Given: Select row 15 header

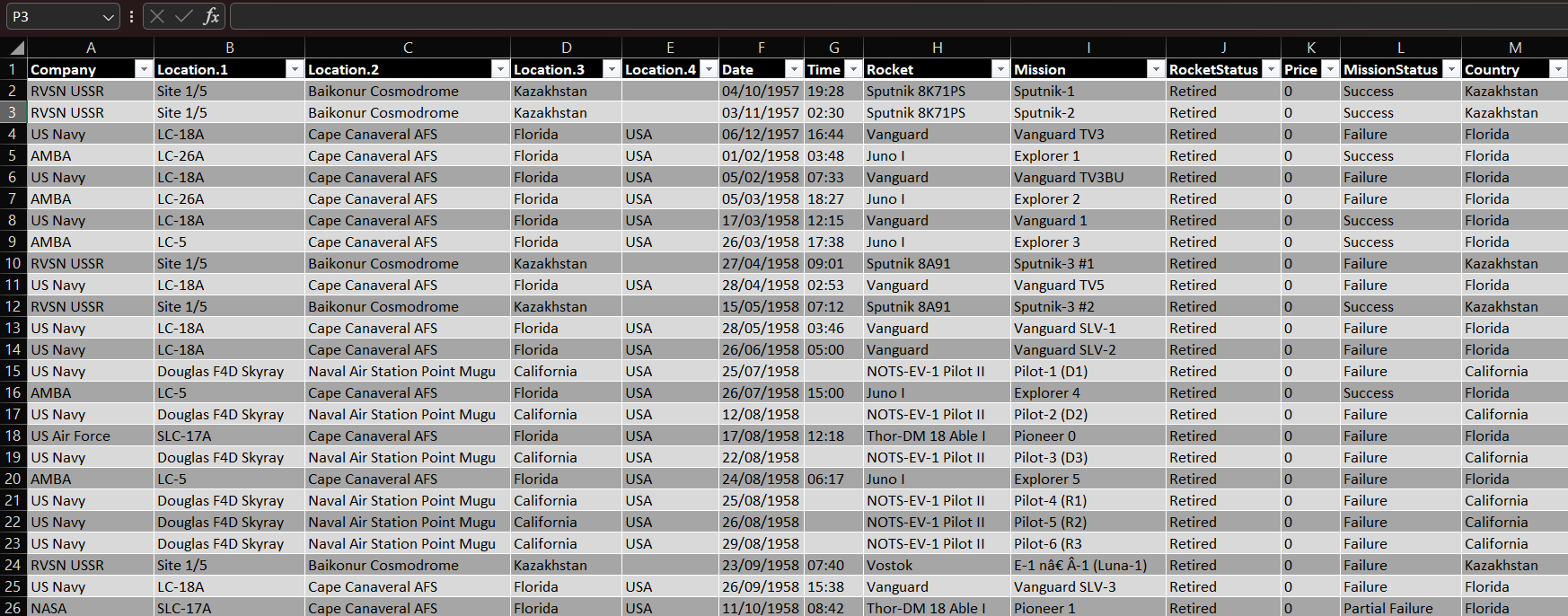Looking at the screenshot, I should coord(13,371).
